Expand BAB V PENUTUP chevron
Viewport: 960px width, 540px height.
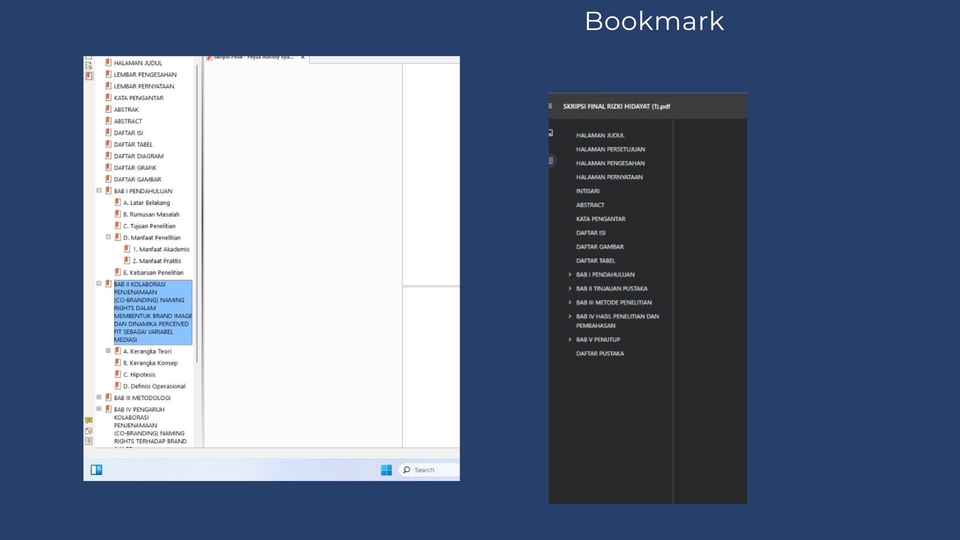[570, 339]
